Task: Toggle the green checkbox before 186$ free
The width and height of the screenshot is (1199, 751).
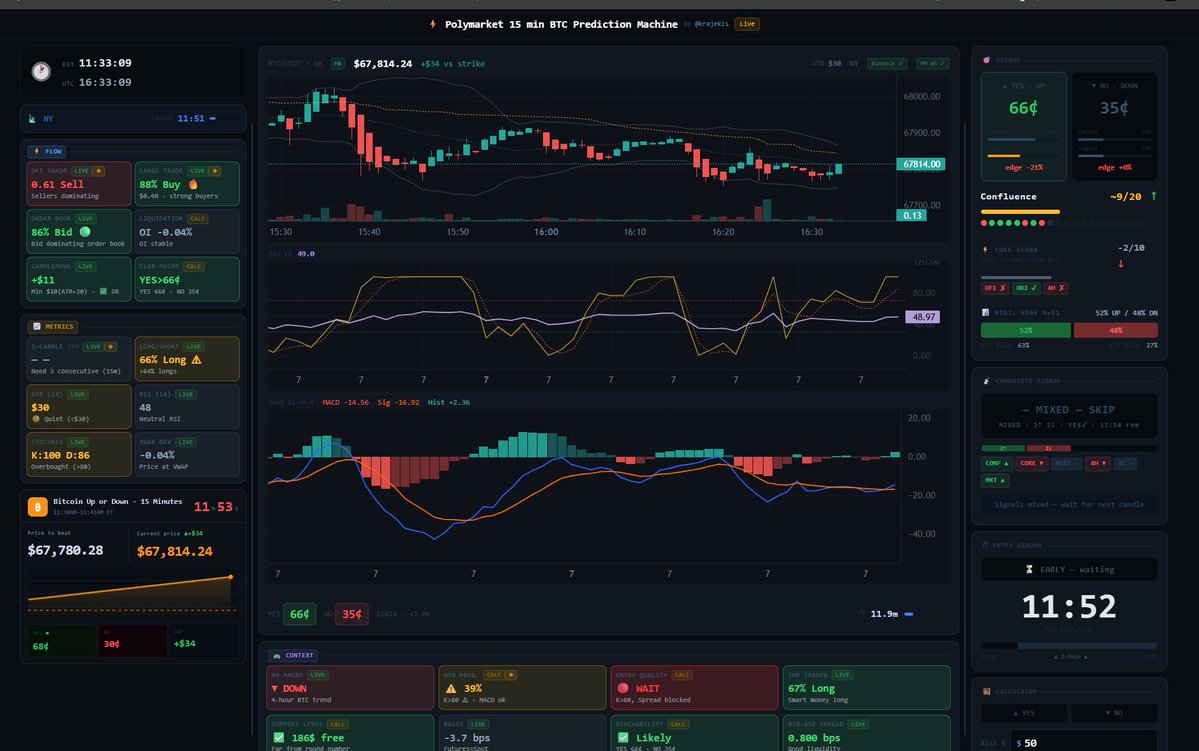Action: coord(278,738)
